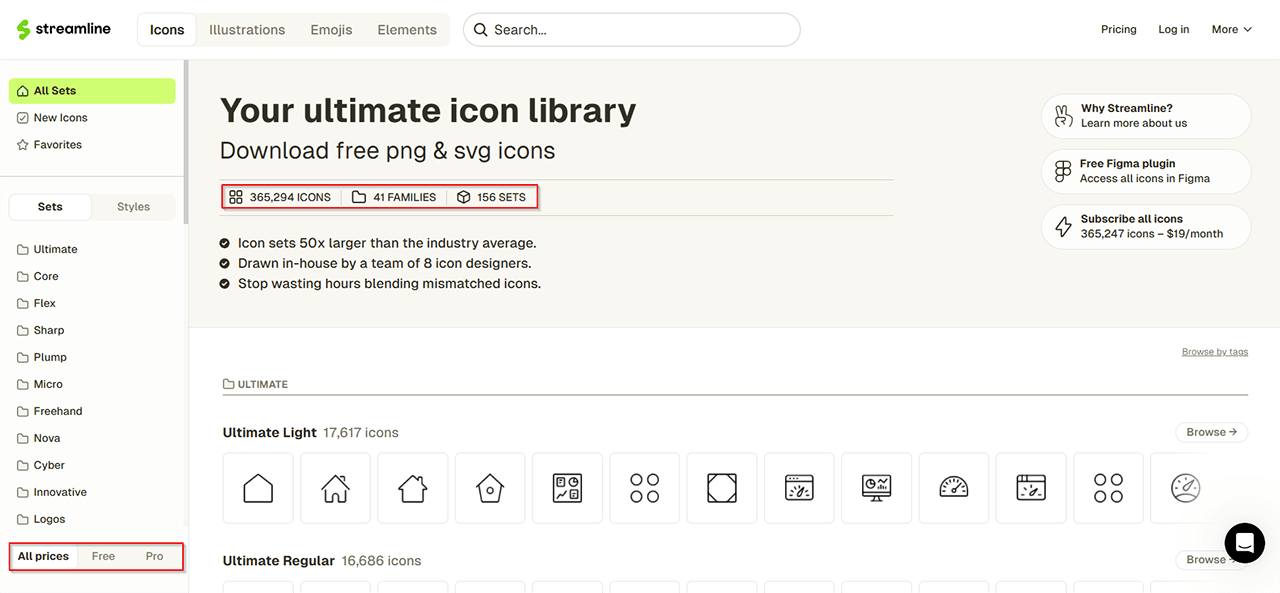Screen dimensions: 1280x593
Task: Open the chat support bubble icon
Action: 1244,543
